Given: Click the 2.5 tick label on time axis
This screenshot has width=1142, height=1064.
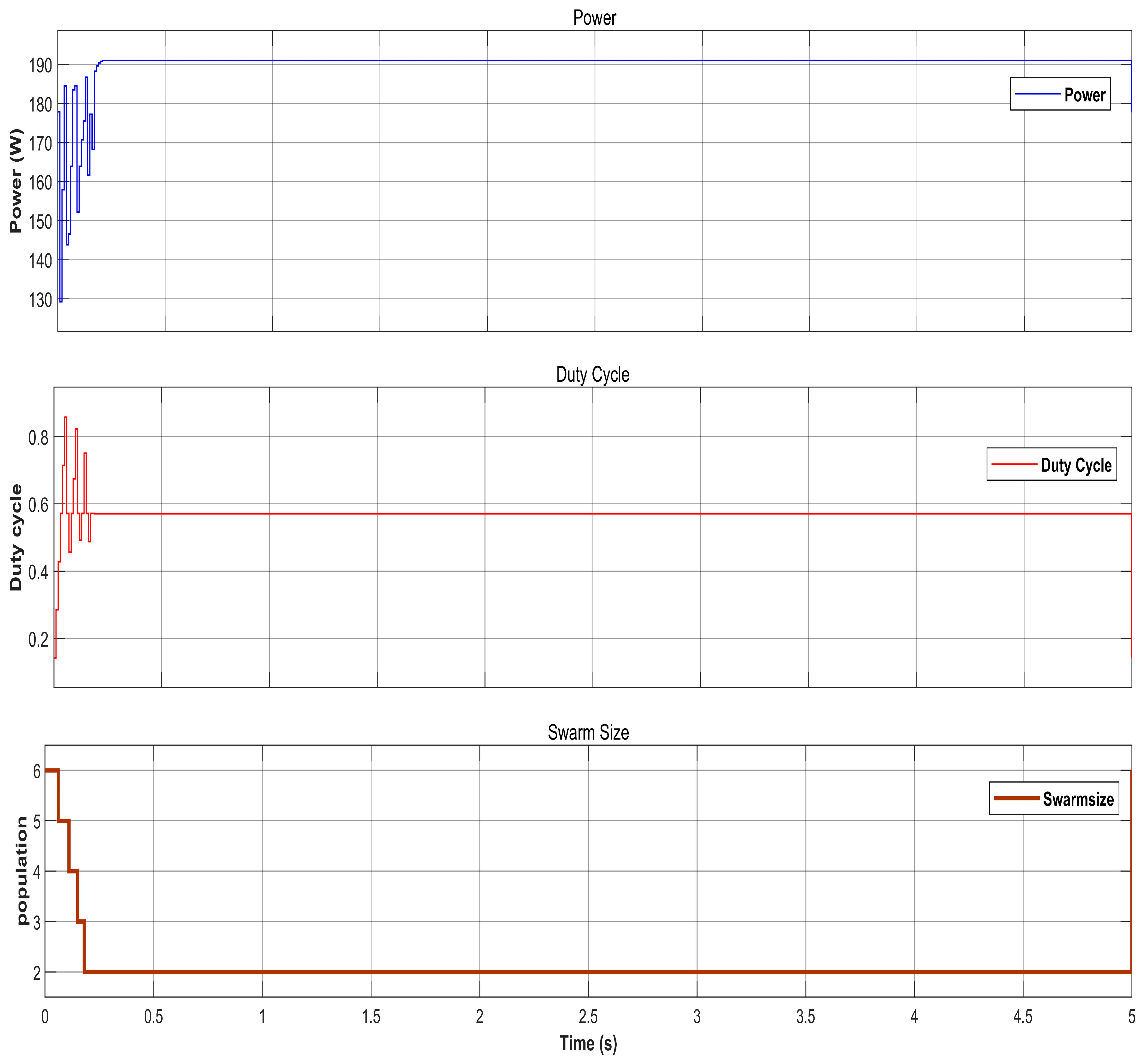Looking at the screenshot, I should (588, 1017).
